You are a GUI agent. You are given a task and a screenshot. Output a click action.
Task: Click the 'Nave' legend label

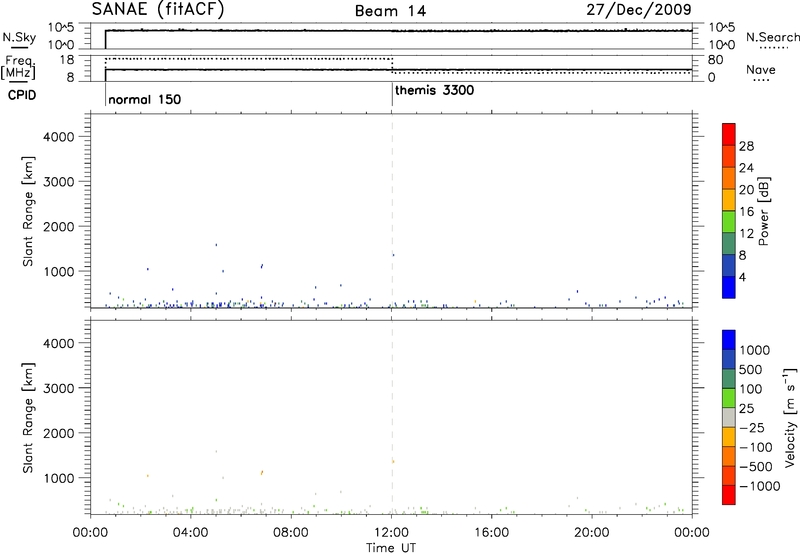pos(761,69)
